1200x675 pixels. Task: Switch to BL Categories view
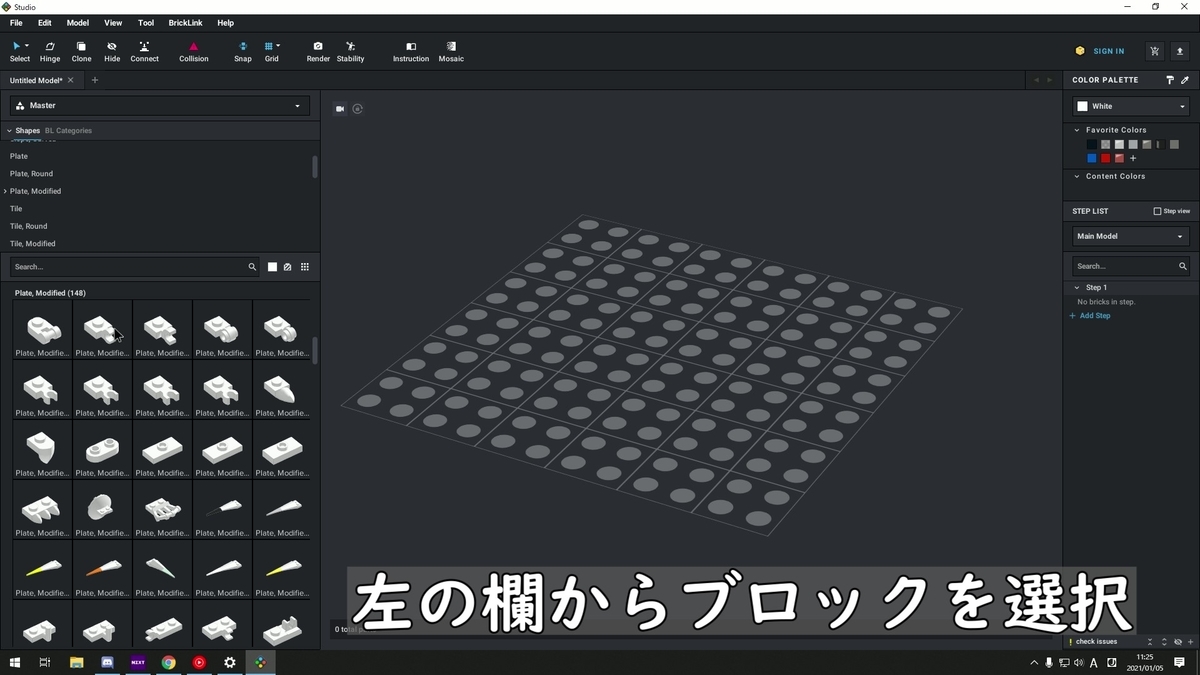click(x=68, y=131)
